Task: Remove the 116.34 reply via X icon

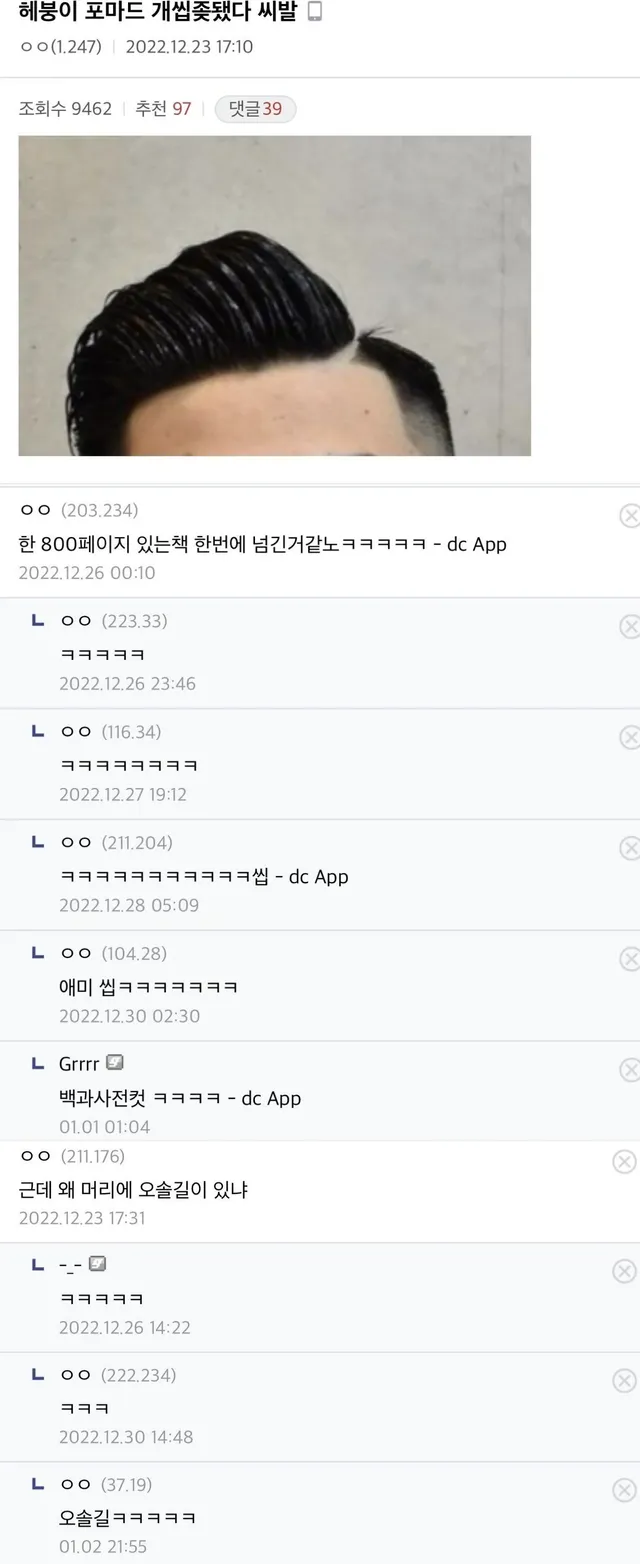Action: (630, 738)
